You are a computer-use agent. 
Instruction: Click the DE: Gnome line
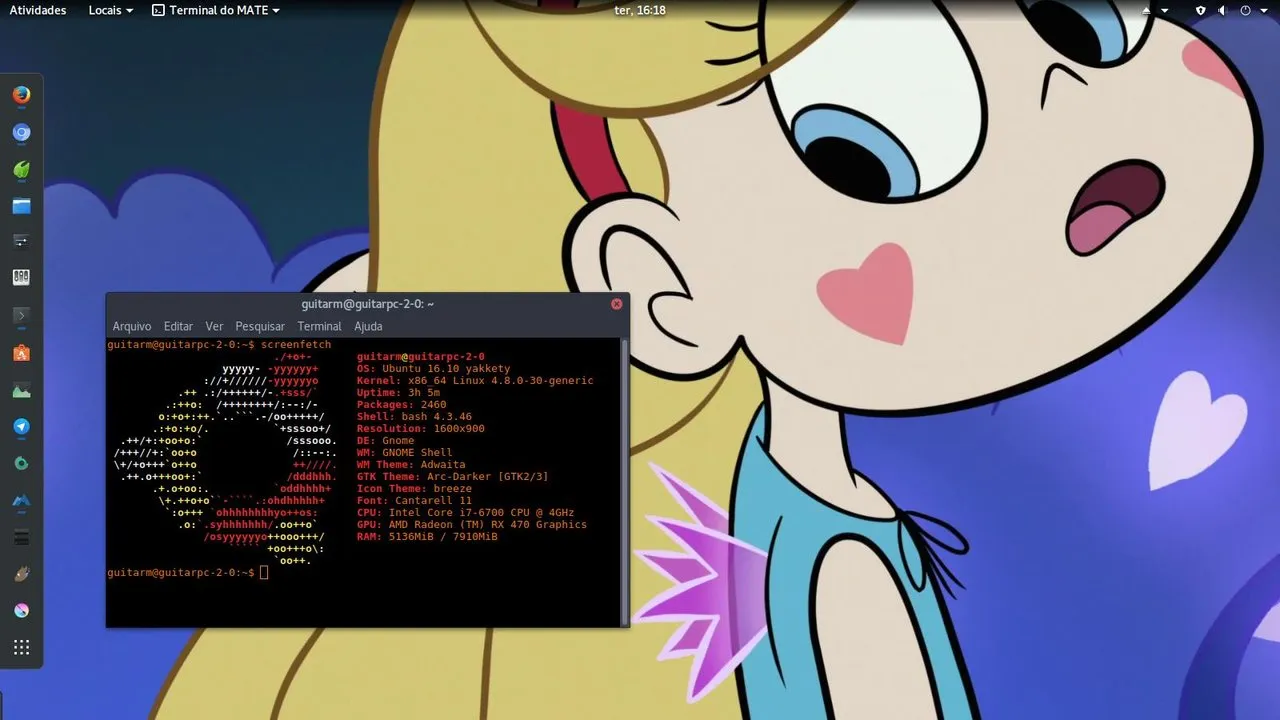click(385, 441)
